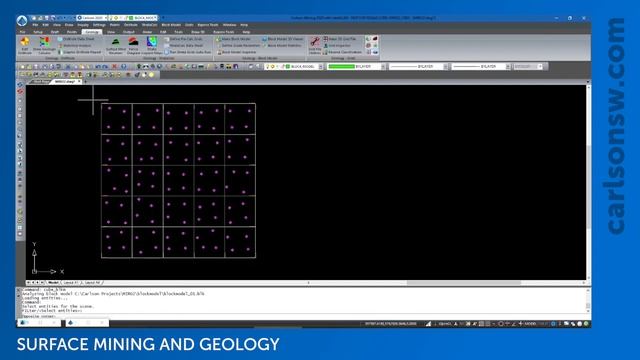Open the Block Model menu
The height and width of the screenshot is (360, 640).
(171, 25)
